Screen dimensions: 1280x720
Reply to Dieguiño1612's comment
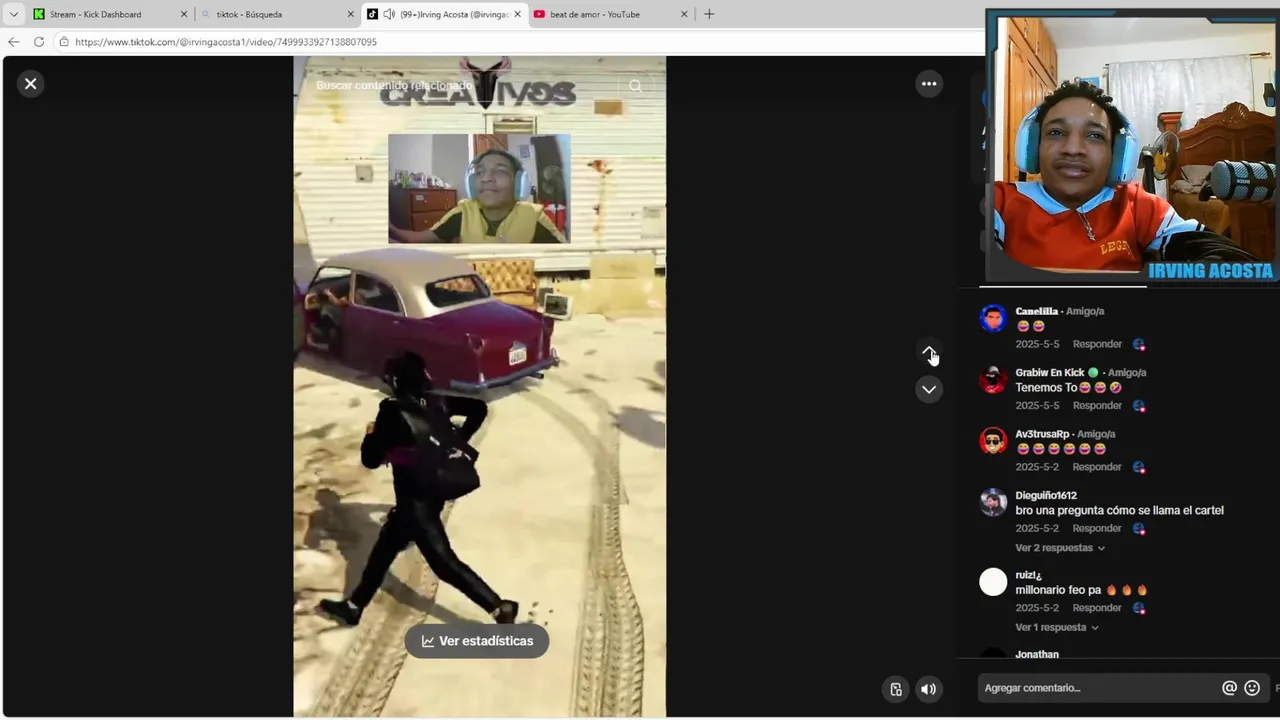(1097, 528)
